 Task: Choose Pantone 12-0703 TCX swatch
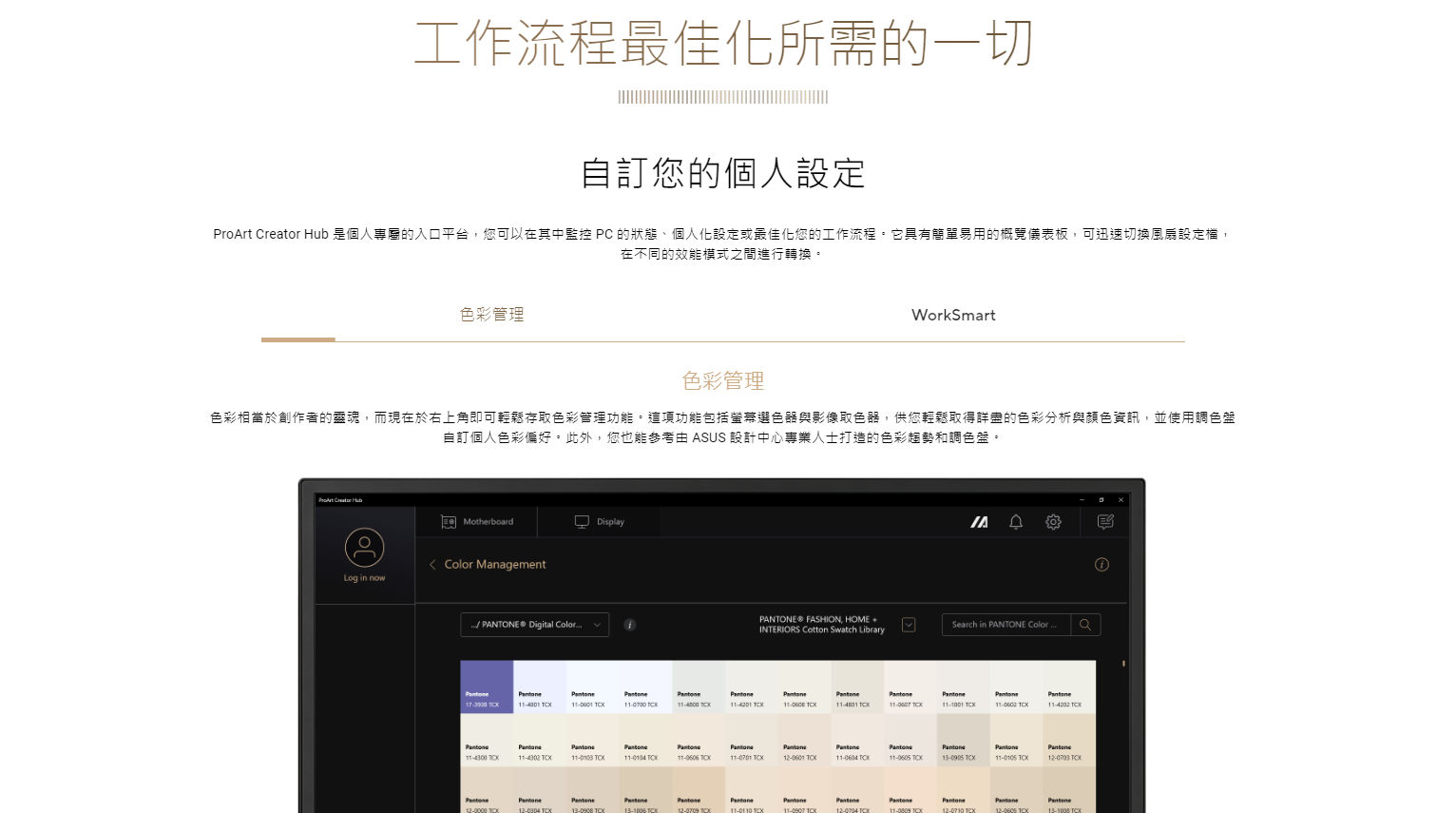[1069, 741]
